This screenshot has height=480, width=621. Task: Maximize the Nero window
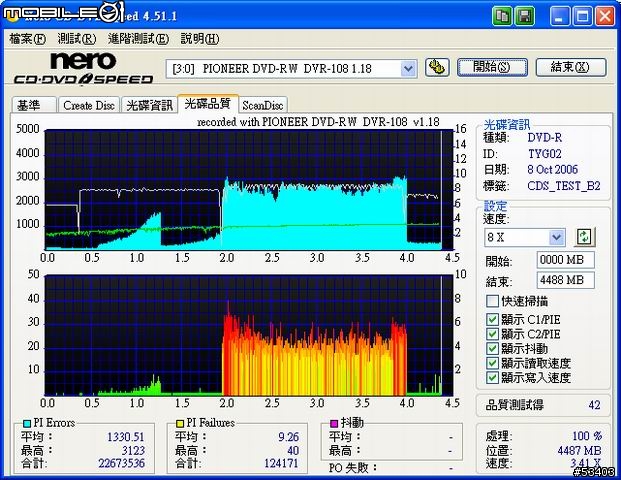tap(582, 16)
